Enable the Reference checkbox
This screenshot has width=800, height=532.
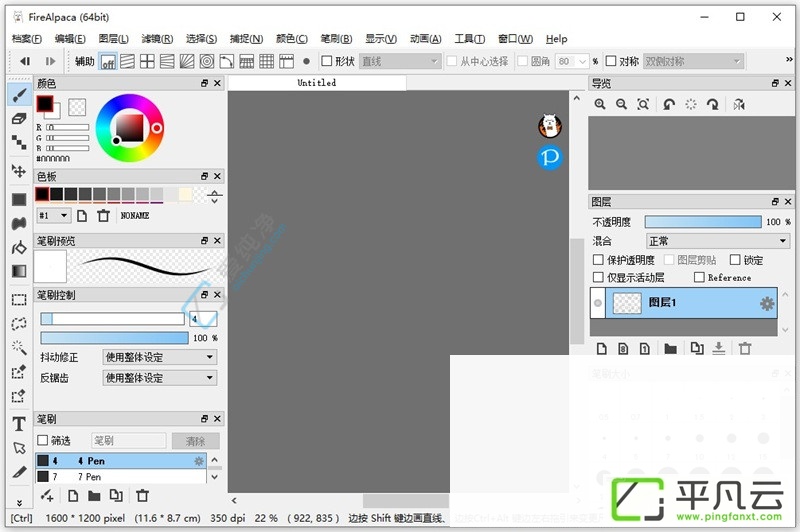coord(699,277)
